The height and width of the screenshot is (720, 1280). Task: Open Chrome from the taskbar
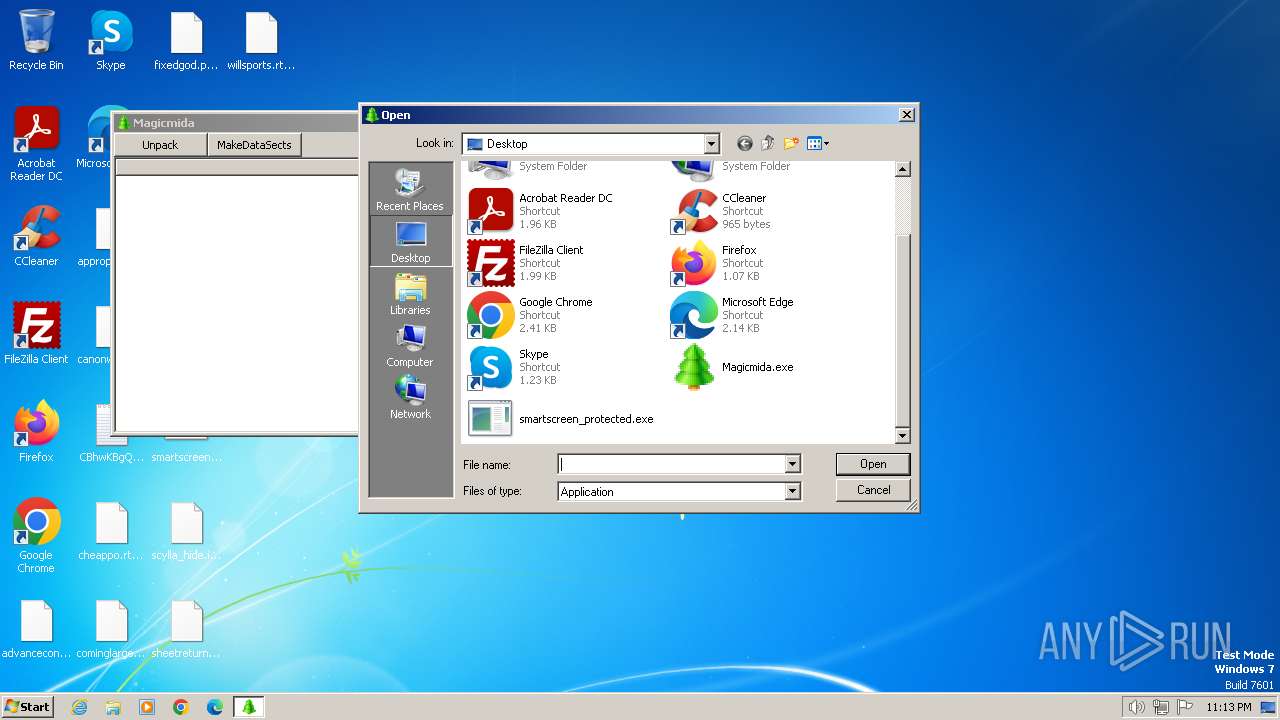[x=181, y=707]
